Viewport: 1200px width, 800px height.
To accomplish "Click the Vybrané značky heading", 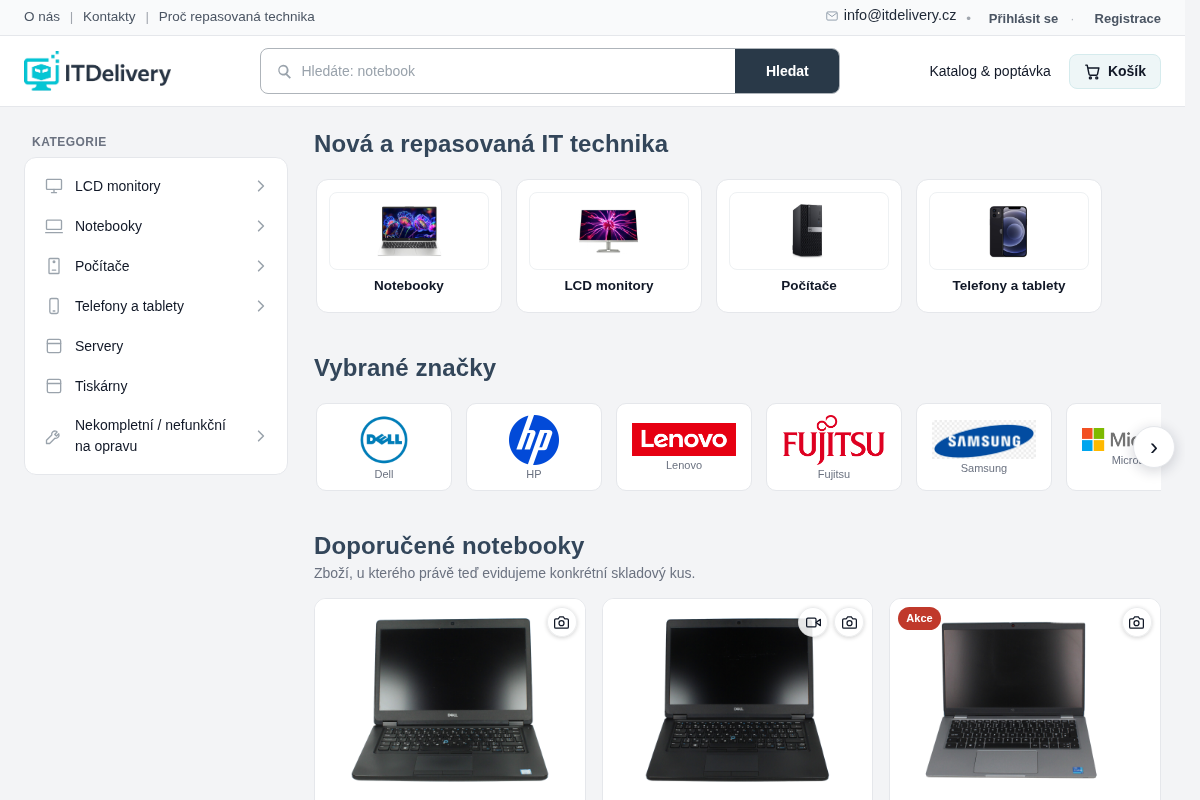I will (x=405, y=368).
